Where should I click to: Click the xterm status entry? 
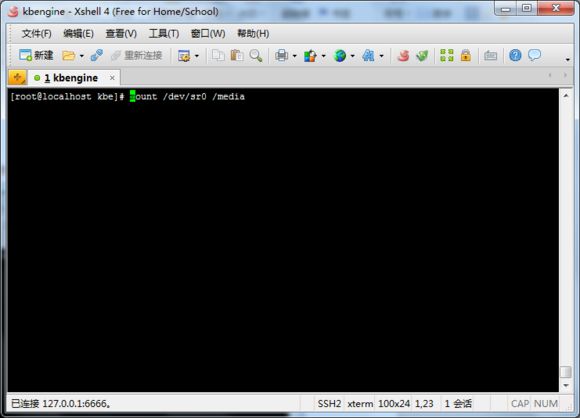360,404
